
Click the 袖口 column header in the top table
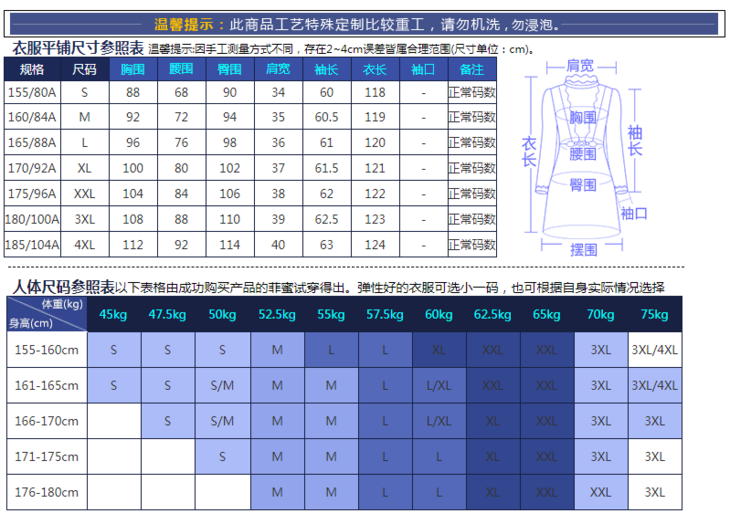pyautogui.click(x=423, y=70)
